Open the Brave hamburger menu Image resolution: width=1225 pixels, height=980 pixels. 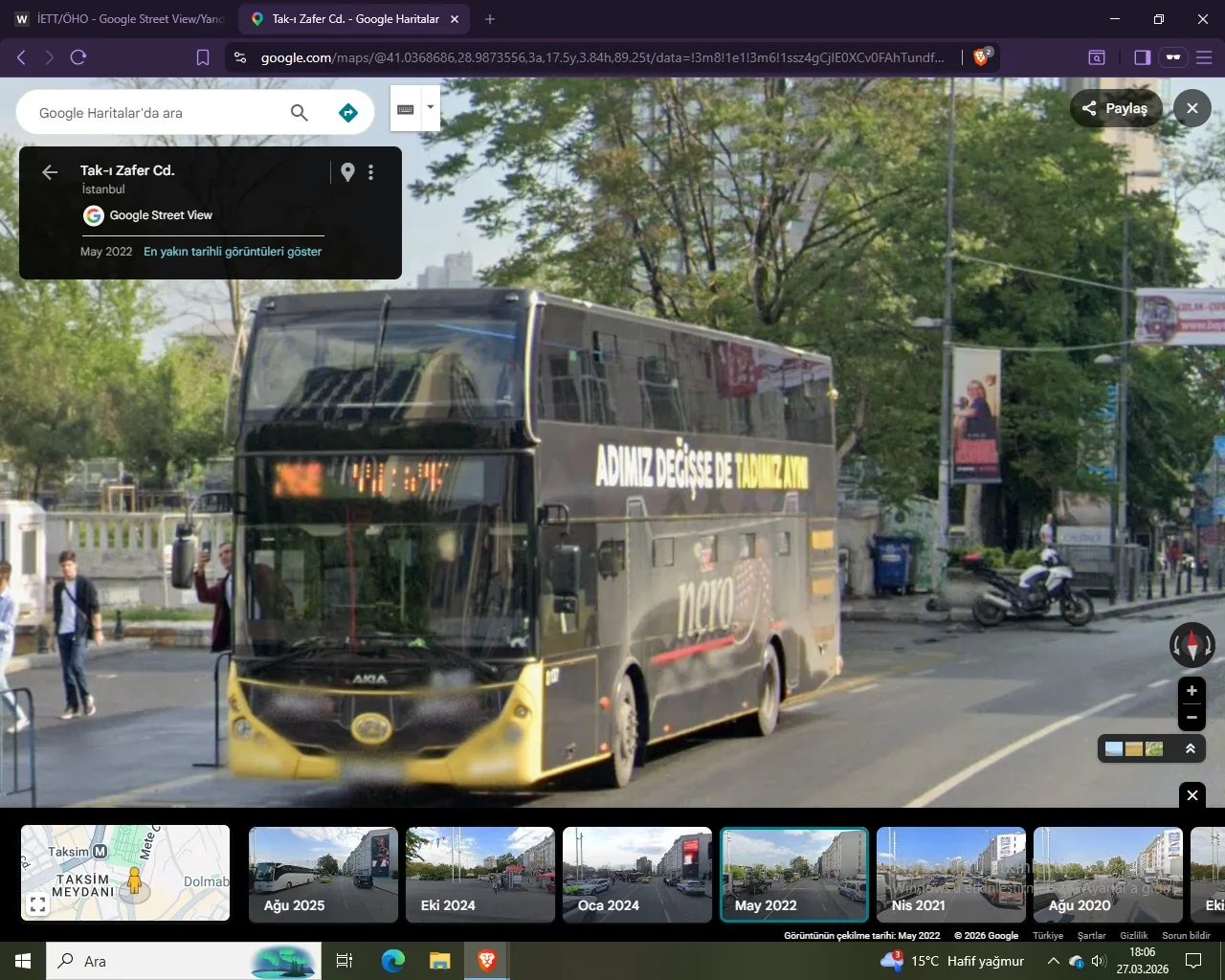pos(1204,57)
